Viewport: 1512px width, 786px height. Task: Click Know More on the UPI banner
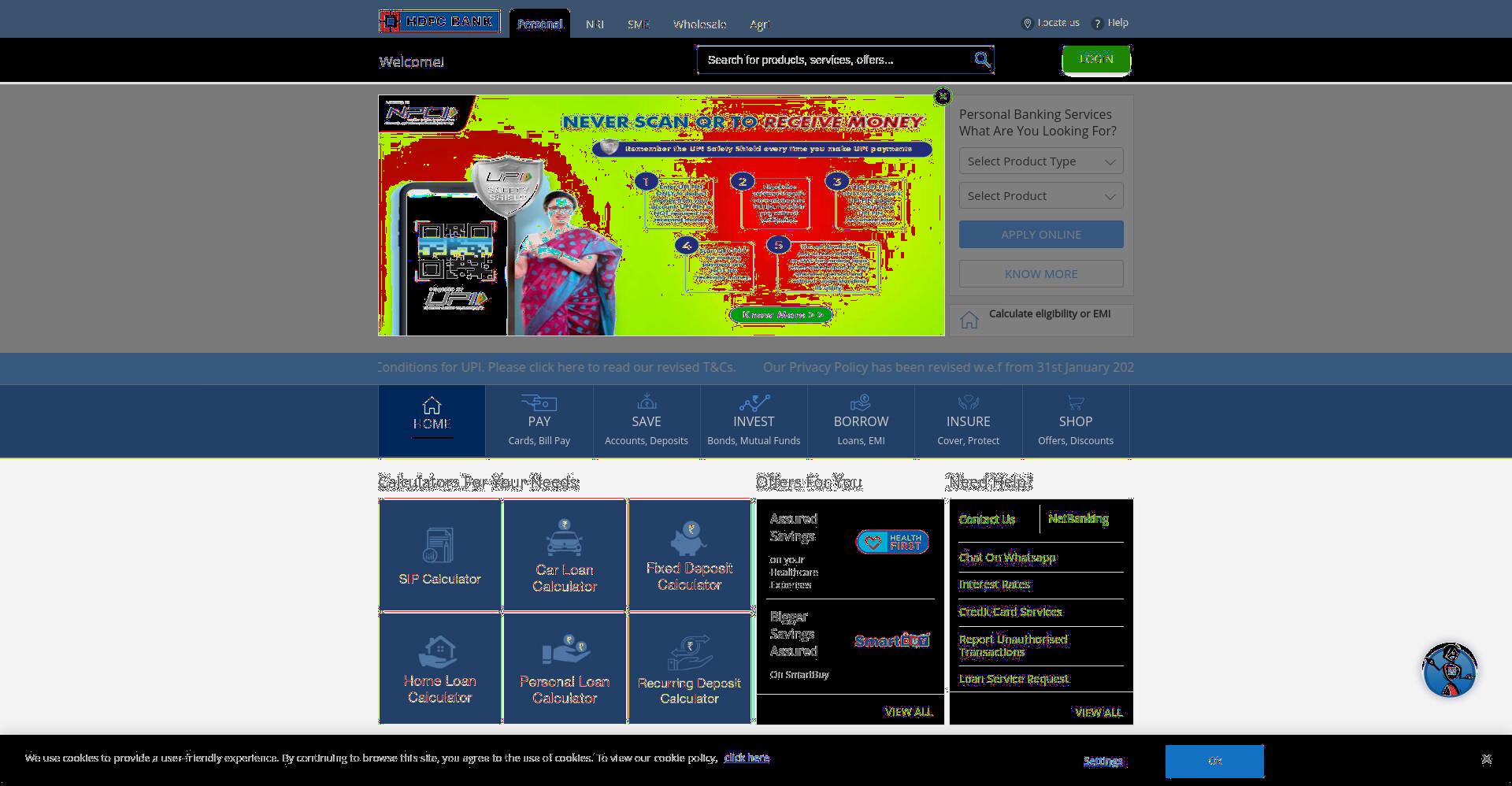pos(781,315)
